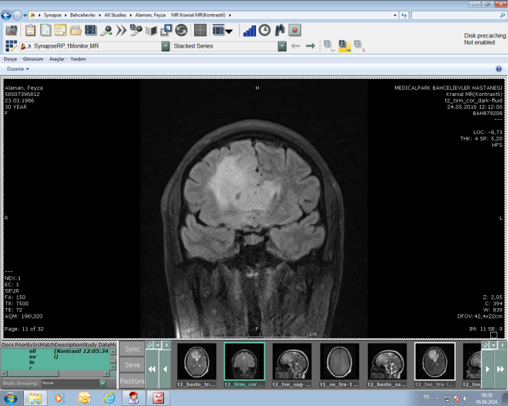Viewport: 508px width, 406px height.
Task: Click the clock icon in the toolbar
Action: pyautogui.click(x=265, y=30)
